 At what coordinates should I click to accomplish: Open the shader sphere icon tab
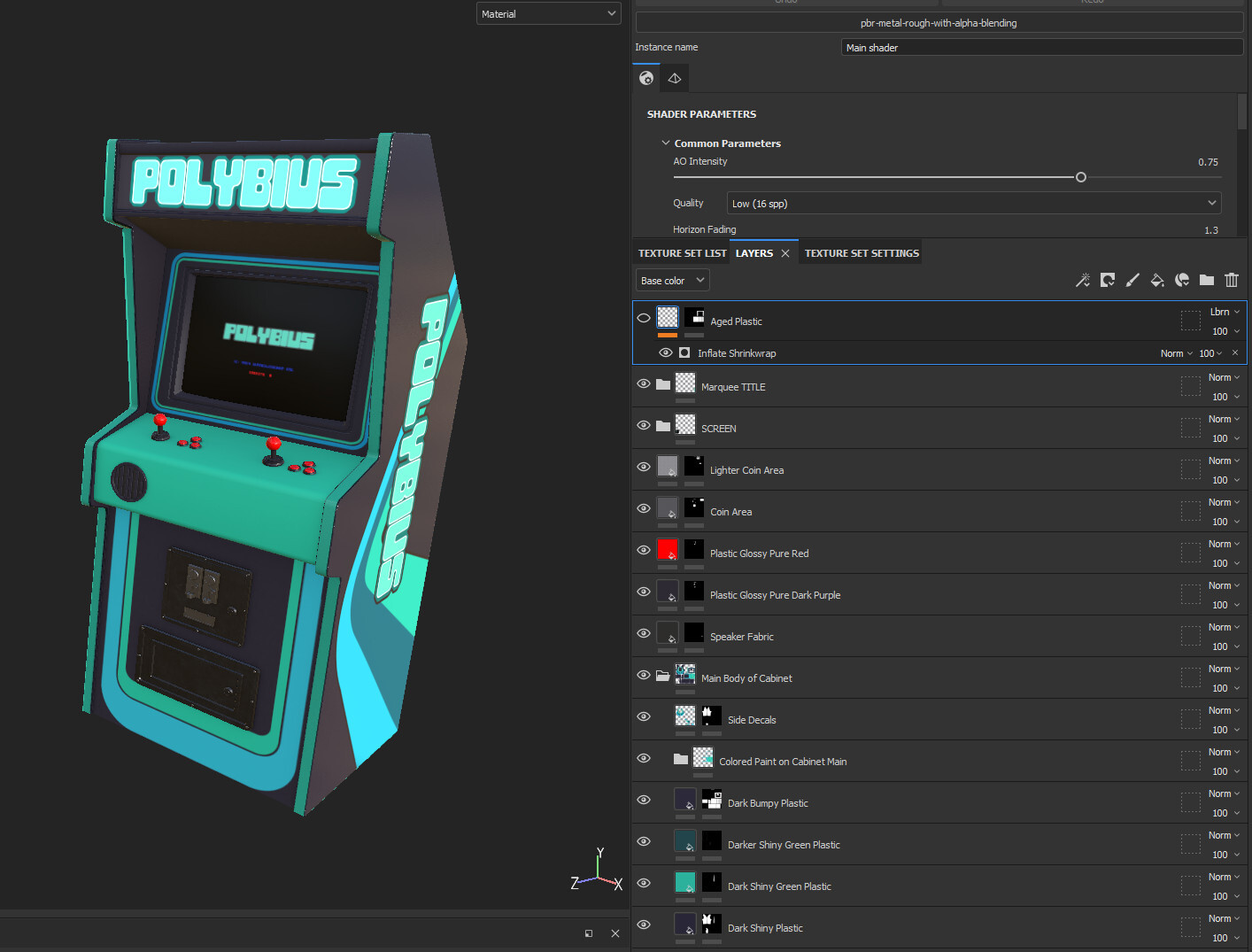coord(646,79)
